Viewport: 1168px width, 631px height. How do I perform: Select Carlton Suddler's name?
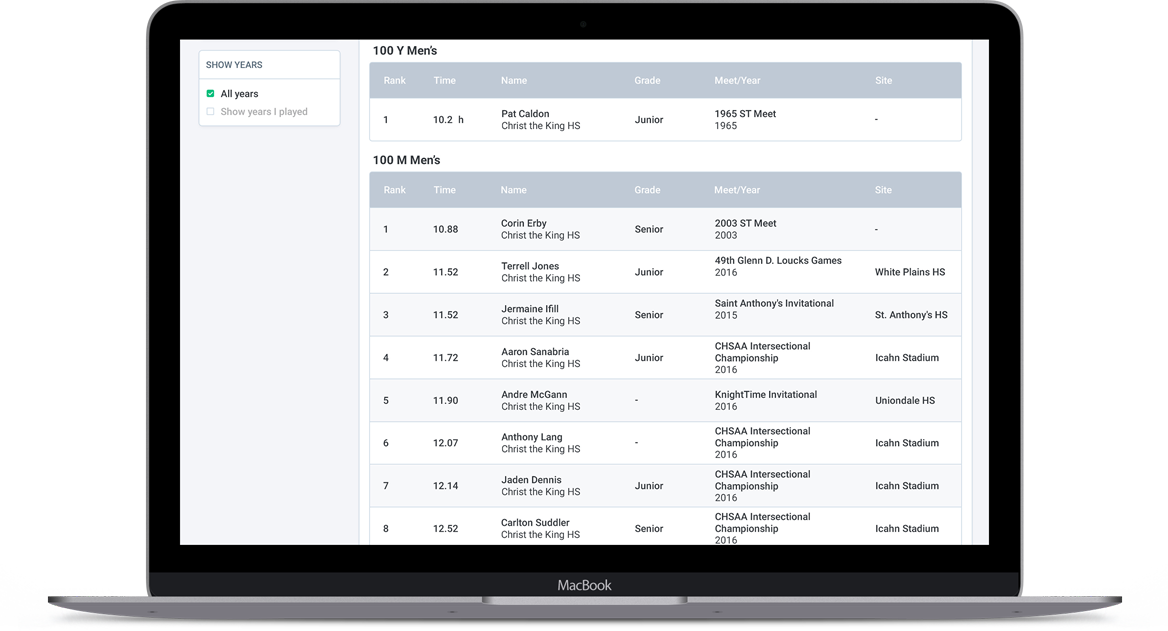pos(535,523)
